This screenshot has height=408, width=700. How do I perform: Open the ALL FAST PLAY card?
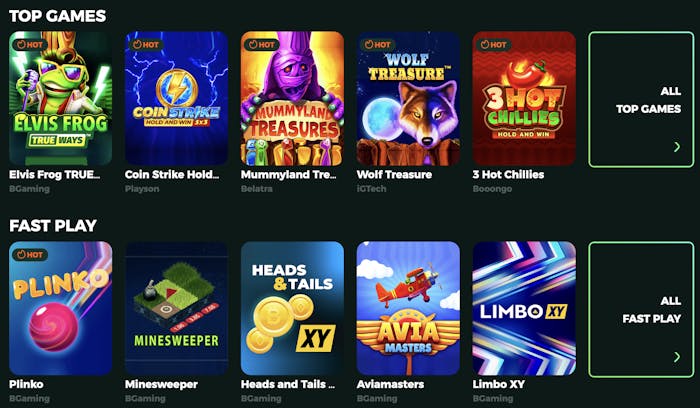click(641, 310)
